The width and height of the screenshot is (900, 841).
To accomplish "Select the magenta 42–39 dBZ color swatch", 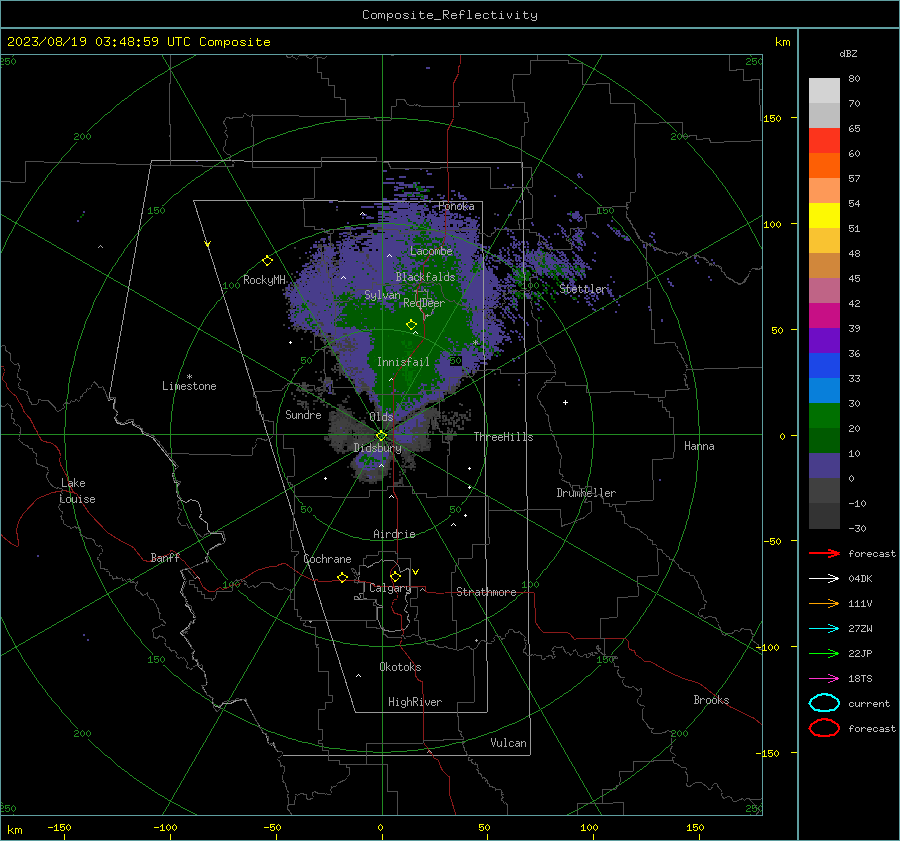I will [824, 316].
